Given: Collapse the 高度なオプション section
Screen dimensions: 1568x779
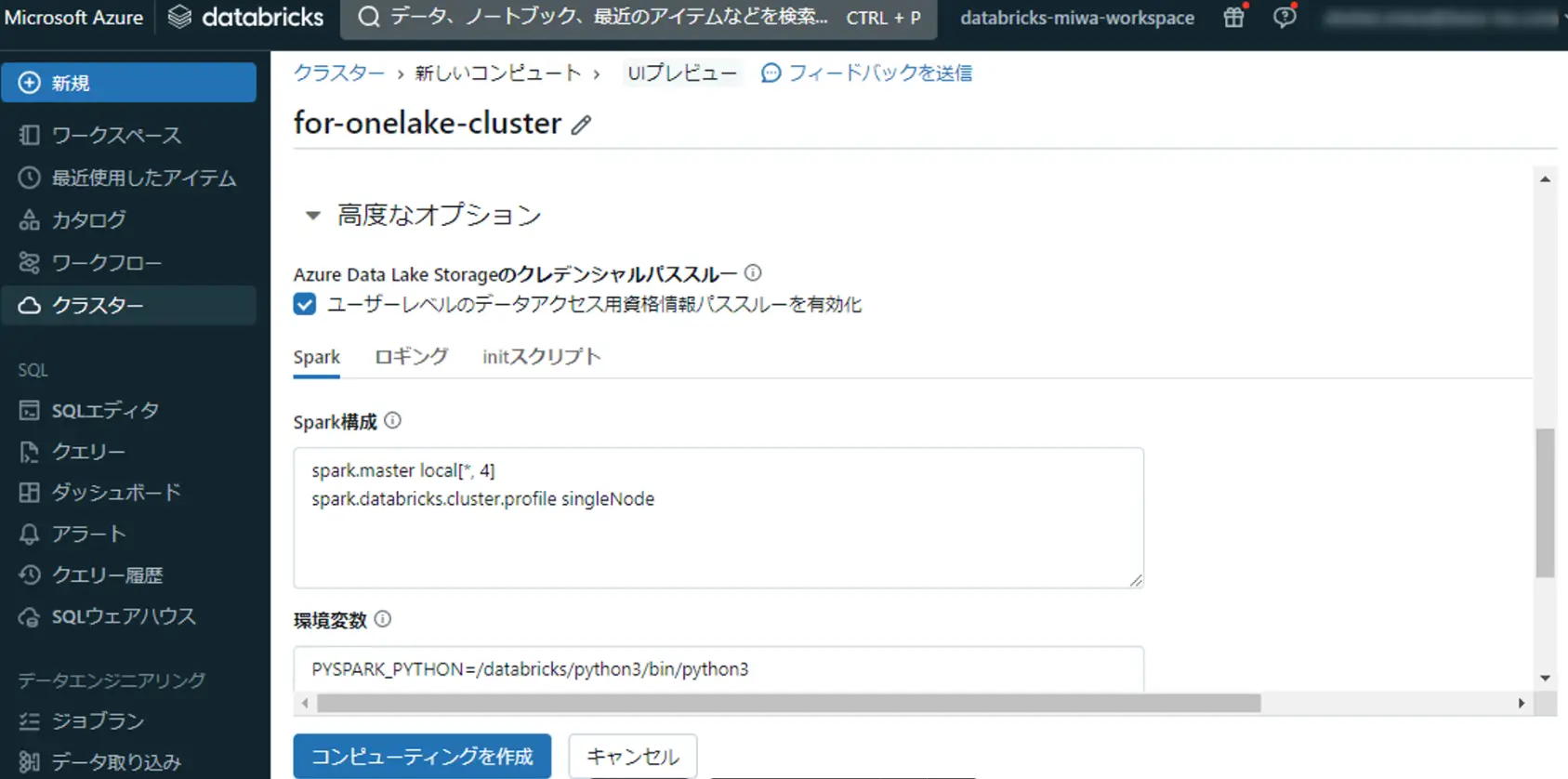Looking at the screenshot, I should tap(313, 216).
